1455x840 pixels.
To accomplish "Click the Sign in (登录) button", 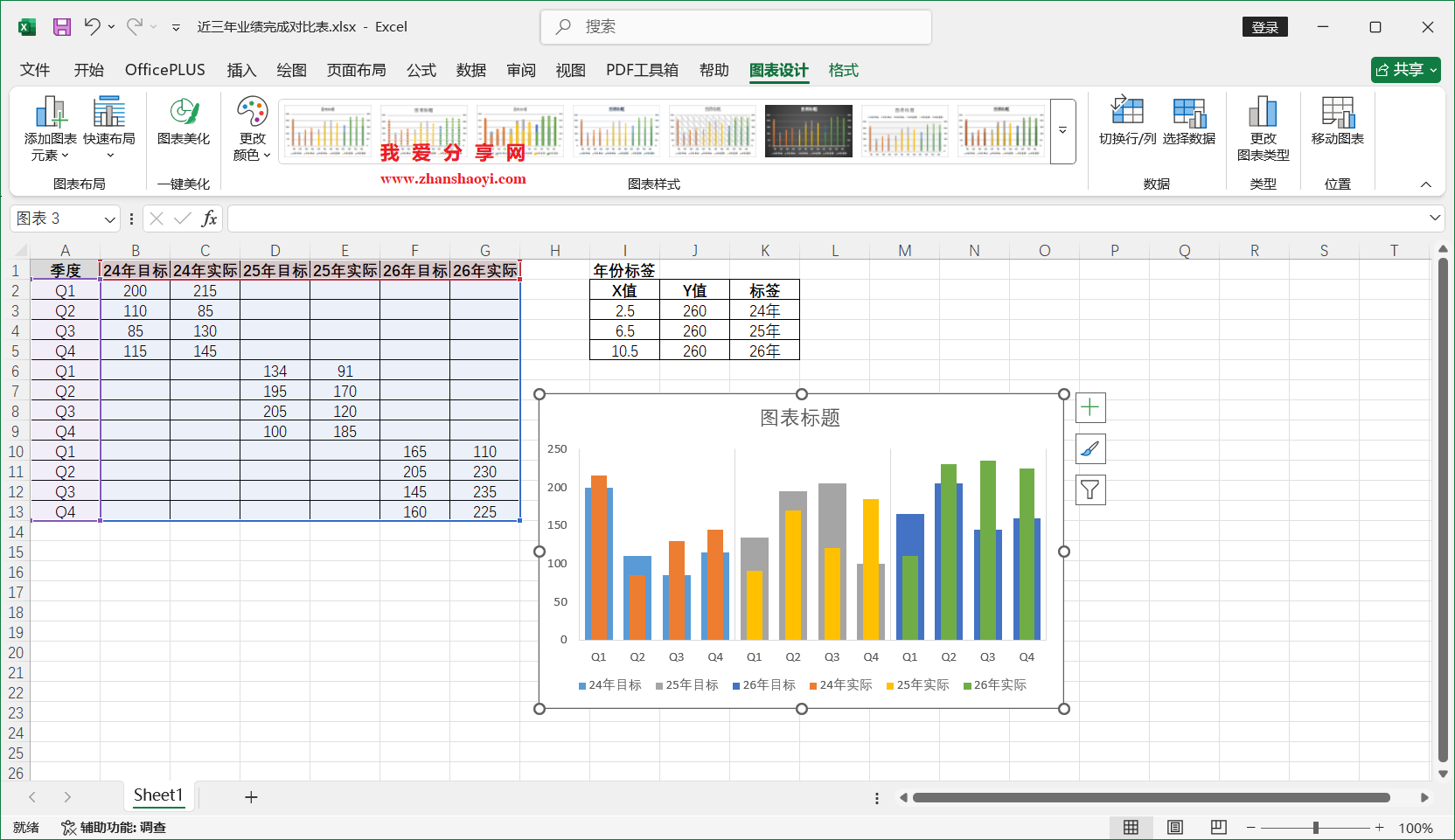I will (1264, 27).
